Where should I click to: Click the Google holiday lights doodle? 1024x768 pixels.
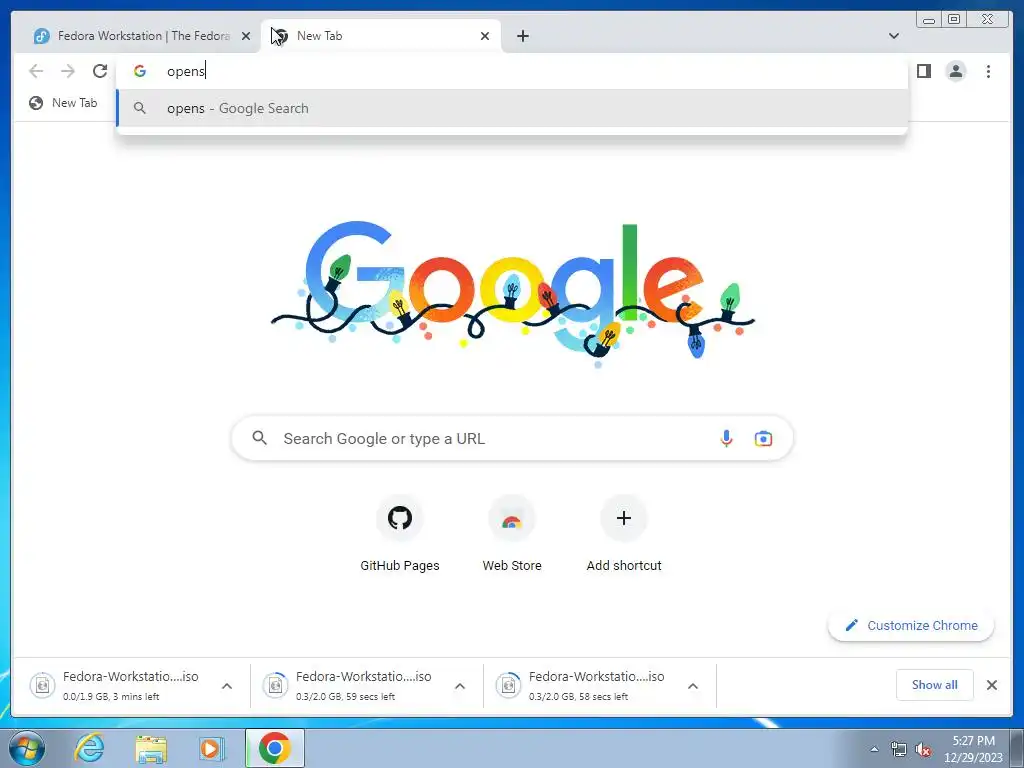tap(513, 294)
